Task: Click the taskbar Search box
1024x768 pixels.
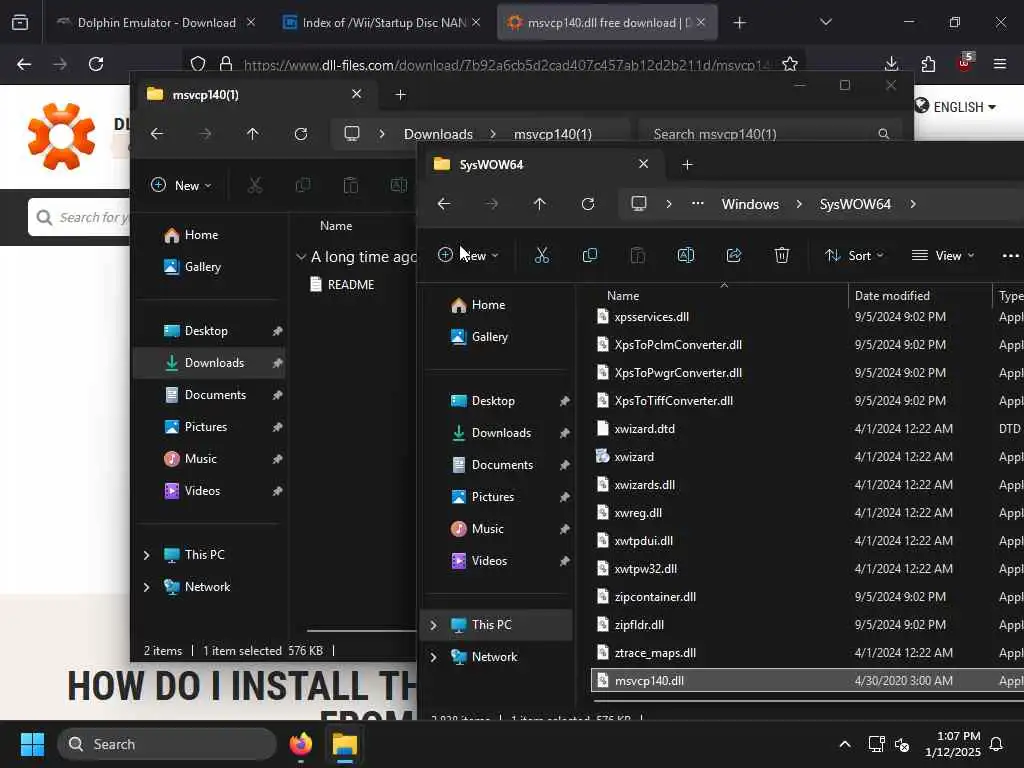Action: click(x=167, y=744)
